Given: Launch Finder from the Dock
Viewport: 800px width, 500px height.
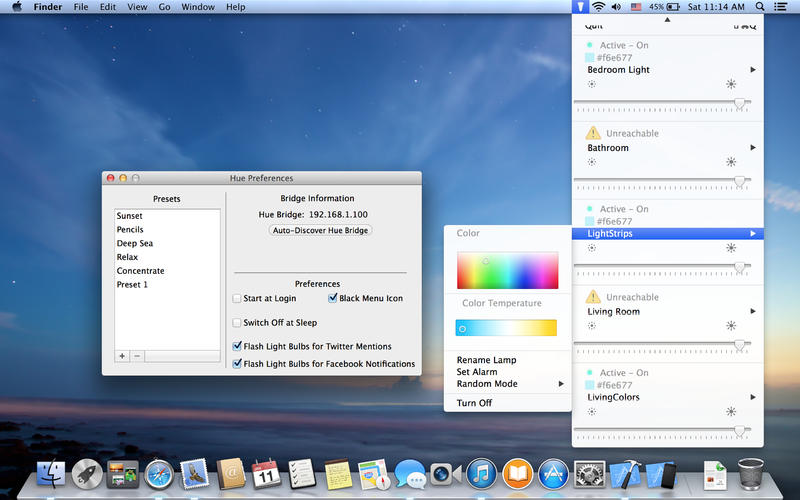Looking at the screenshot, I should point(51,474).
